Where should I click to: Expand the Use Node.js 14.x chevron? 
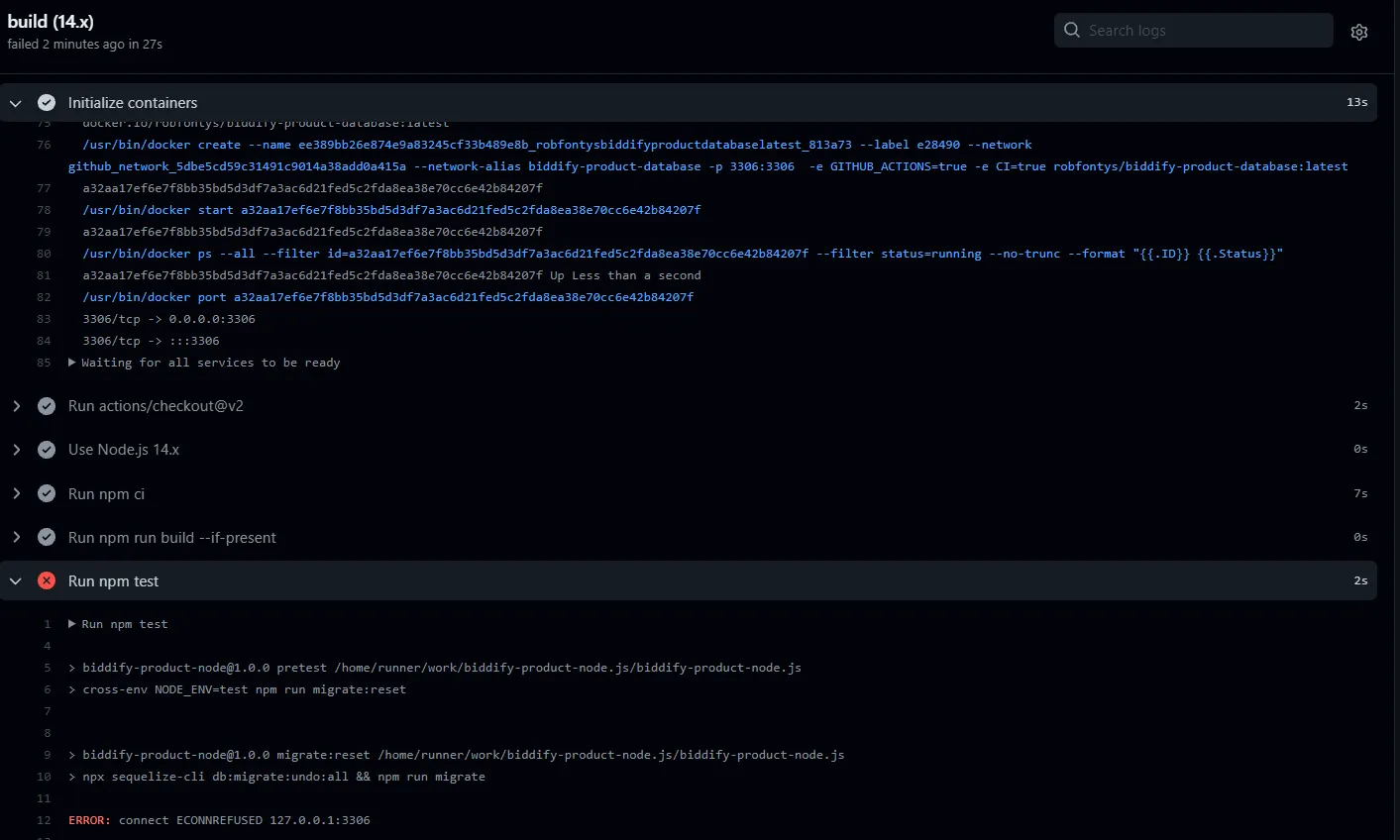coord(16,450)
